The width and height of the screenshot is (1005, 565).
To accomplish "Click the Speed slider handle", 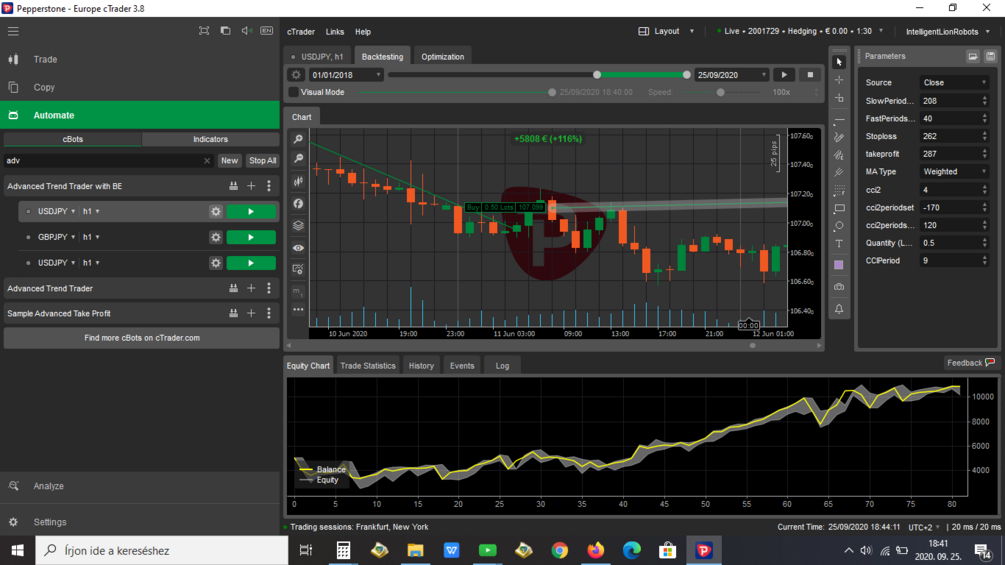I will (x=720, y=92).
